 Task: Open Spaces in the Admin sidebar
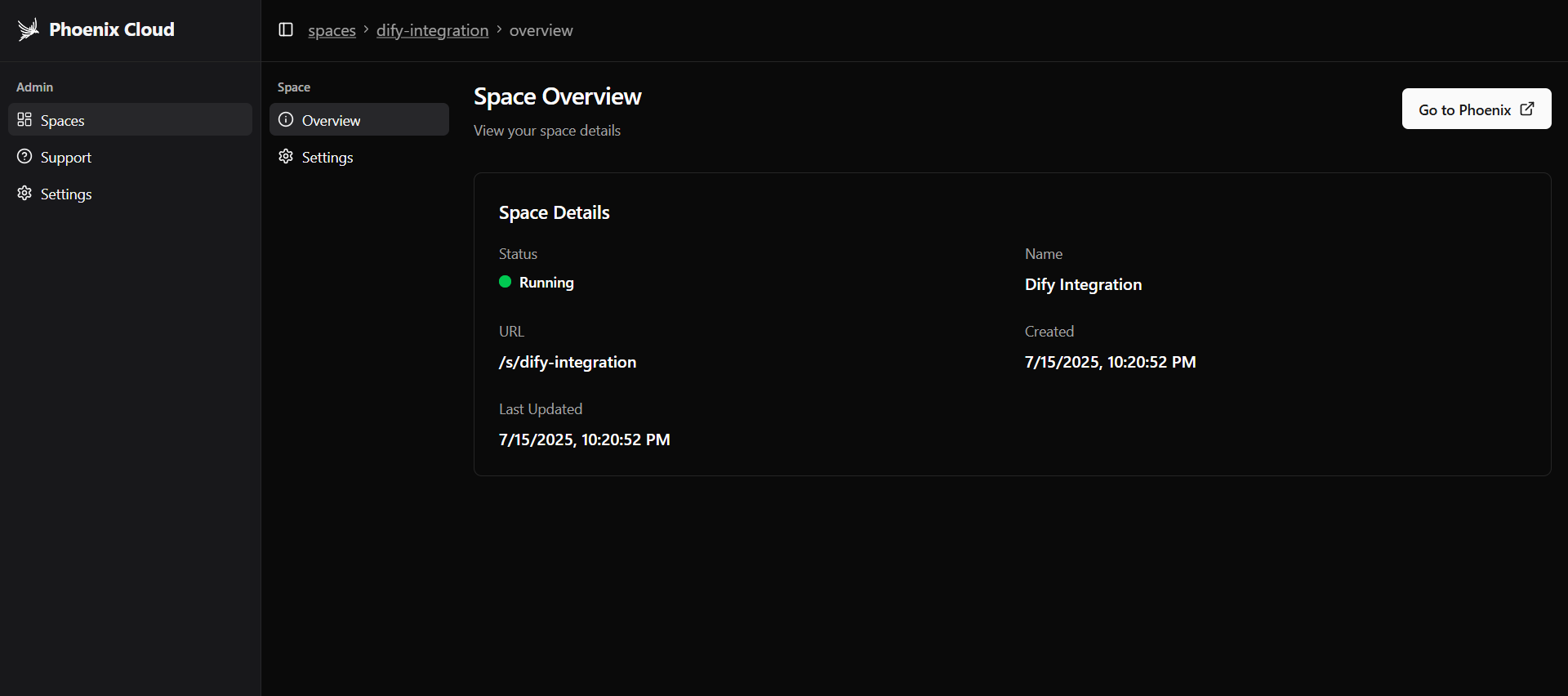[63, 120]
